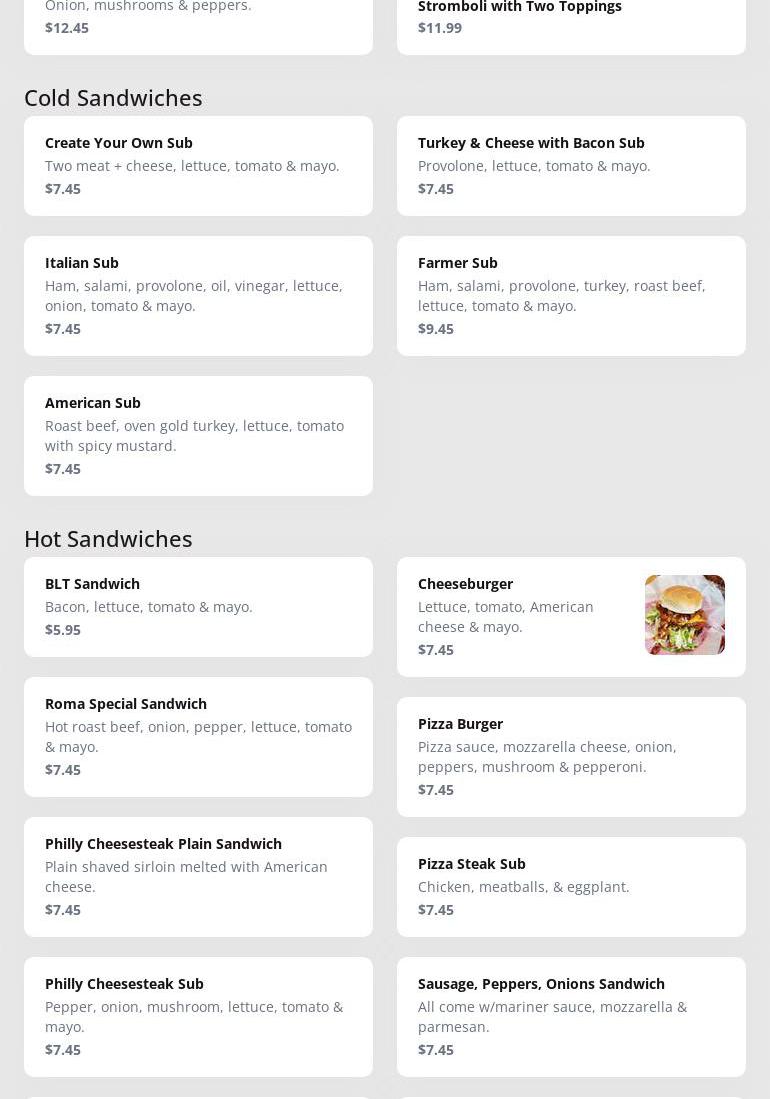Click the BLT Sandwich $5.95 price

coord(63,629)
